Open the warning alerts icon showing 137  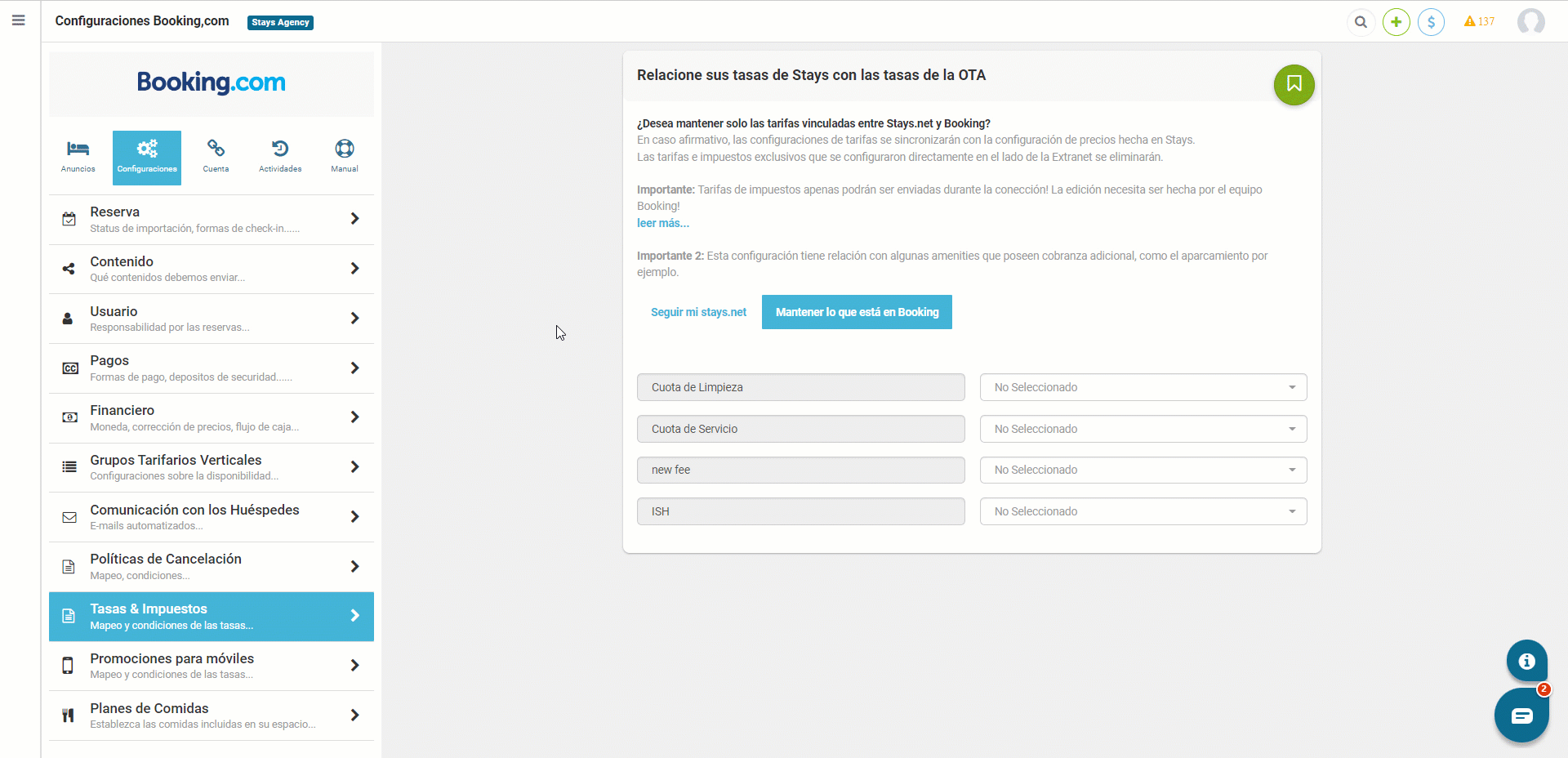point(1479,22)
